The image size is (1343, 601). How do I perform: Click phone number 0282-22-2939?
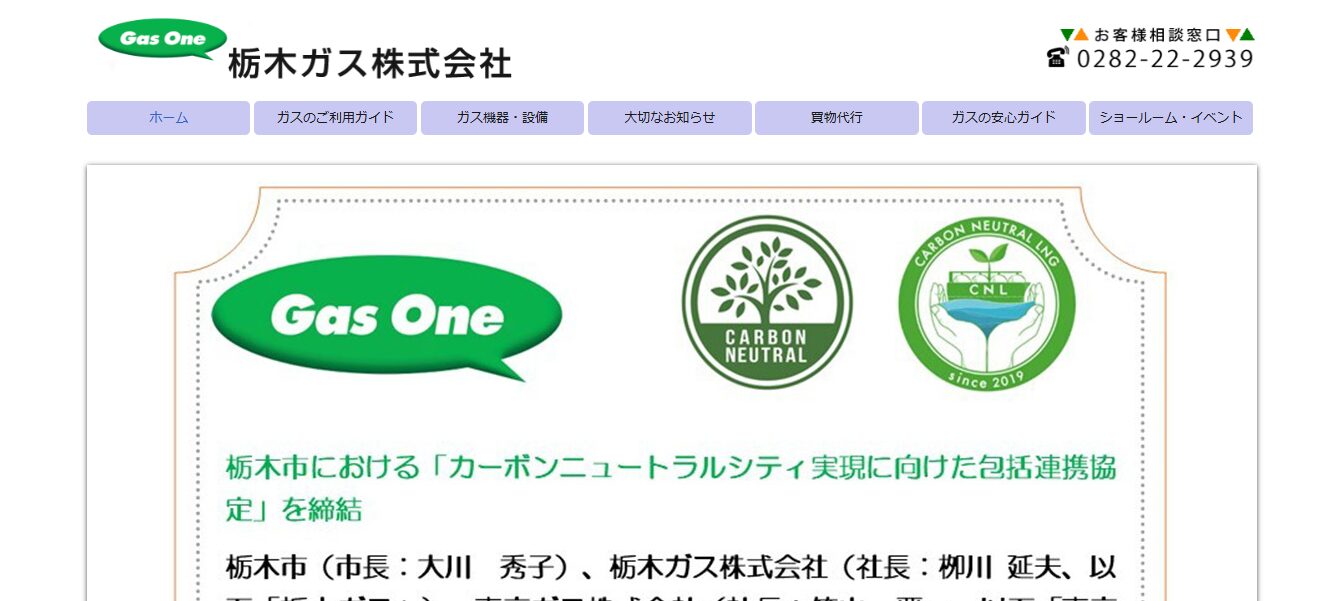pos(1165,59)
